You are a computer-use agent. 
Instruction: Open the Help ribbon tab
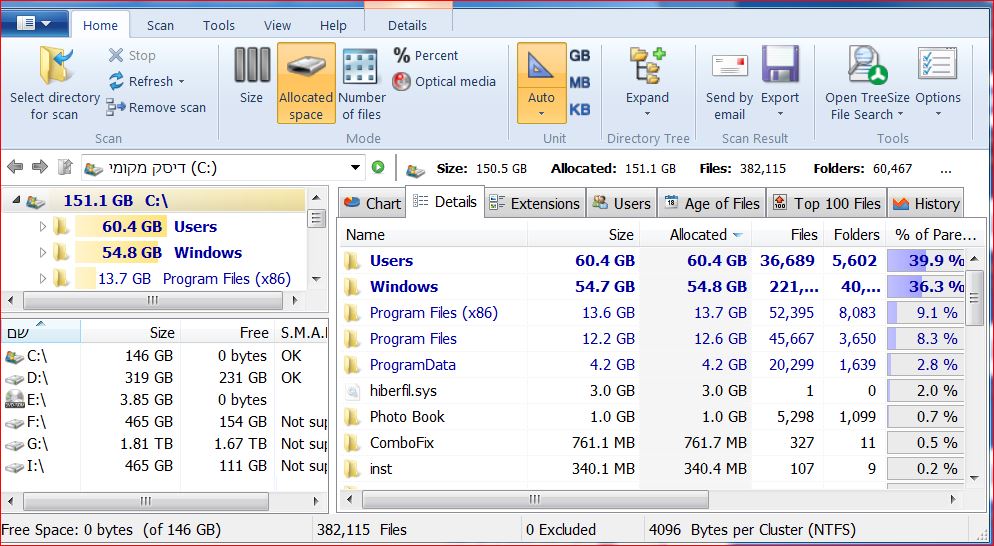333,25
